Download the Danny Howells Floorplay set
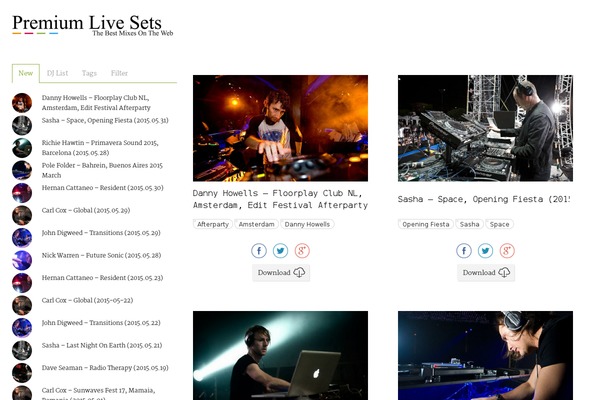This screenshot has height=400, width=600. [281, 273]
